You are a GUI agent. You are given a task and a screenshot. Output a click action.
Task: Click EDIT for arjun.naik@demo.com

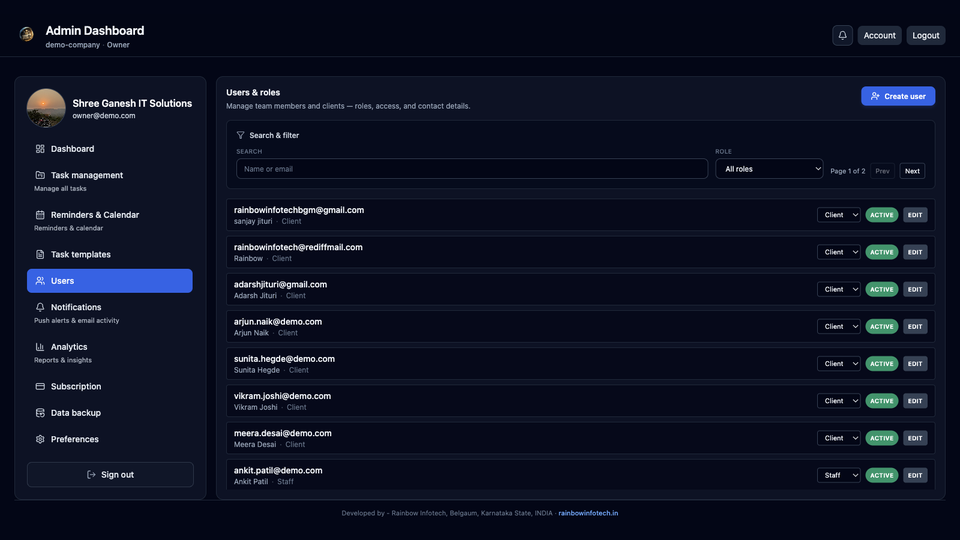915,326
